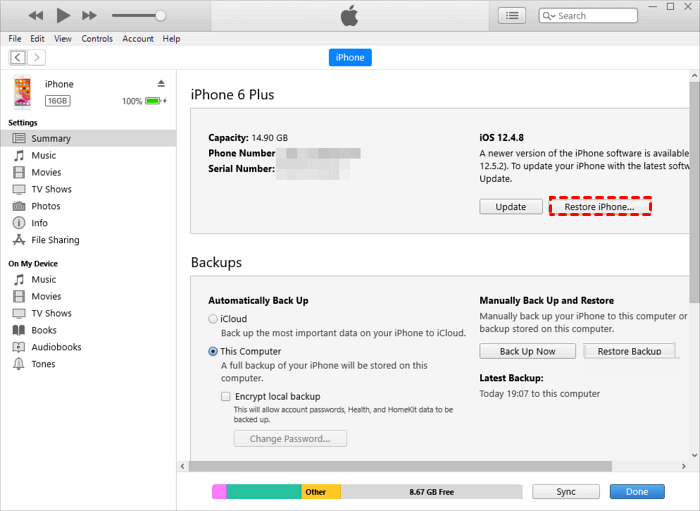Open the list view icon

point(513,16)
